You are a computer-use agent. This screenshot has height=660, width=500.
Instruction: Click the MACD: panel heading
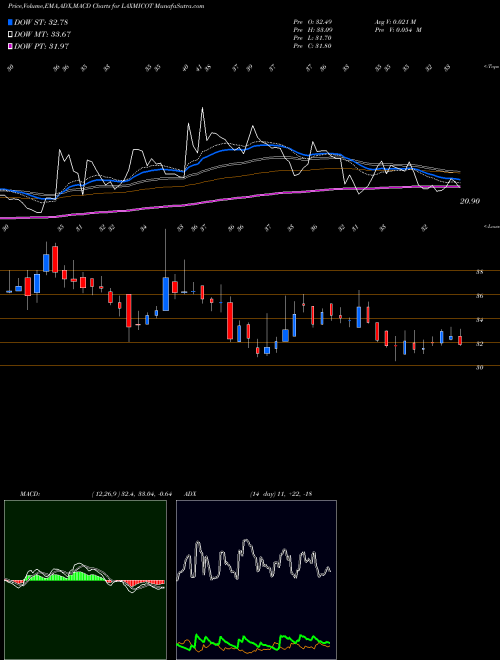click(x=30, y=494)
